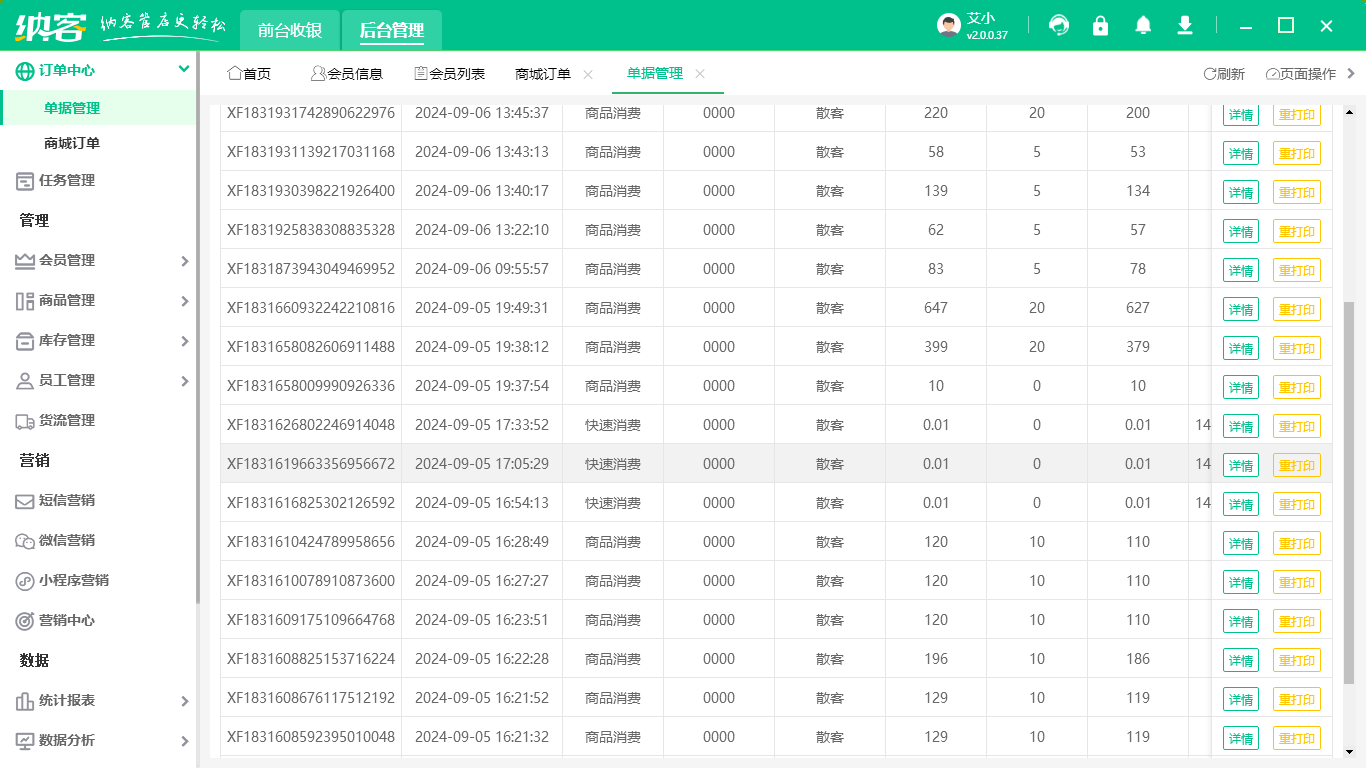The image size is (1366, 768).
Task: Open the notifications bell icon
Action: click(x=1143, y=26)
